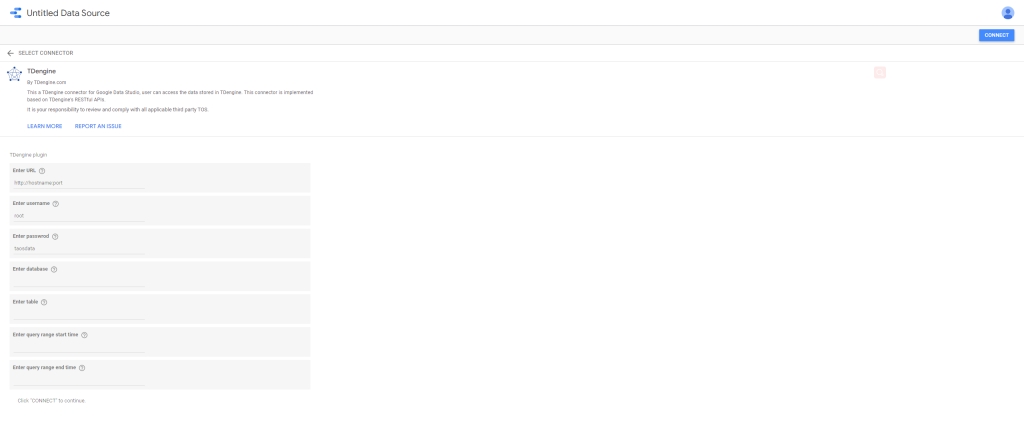Focus the URL input field

point(78,183)
